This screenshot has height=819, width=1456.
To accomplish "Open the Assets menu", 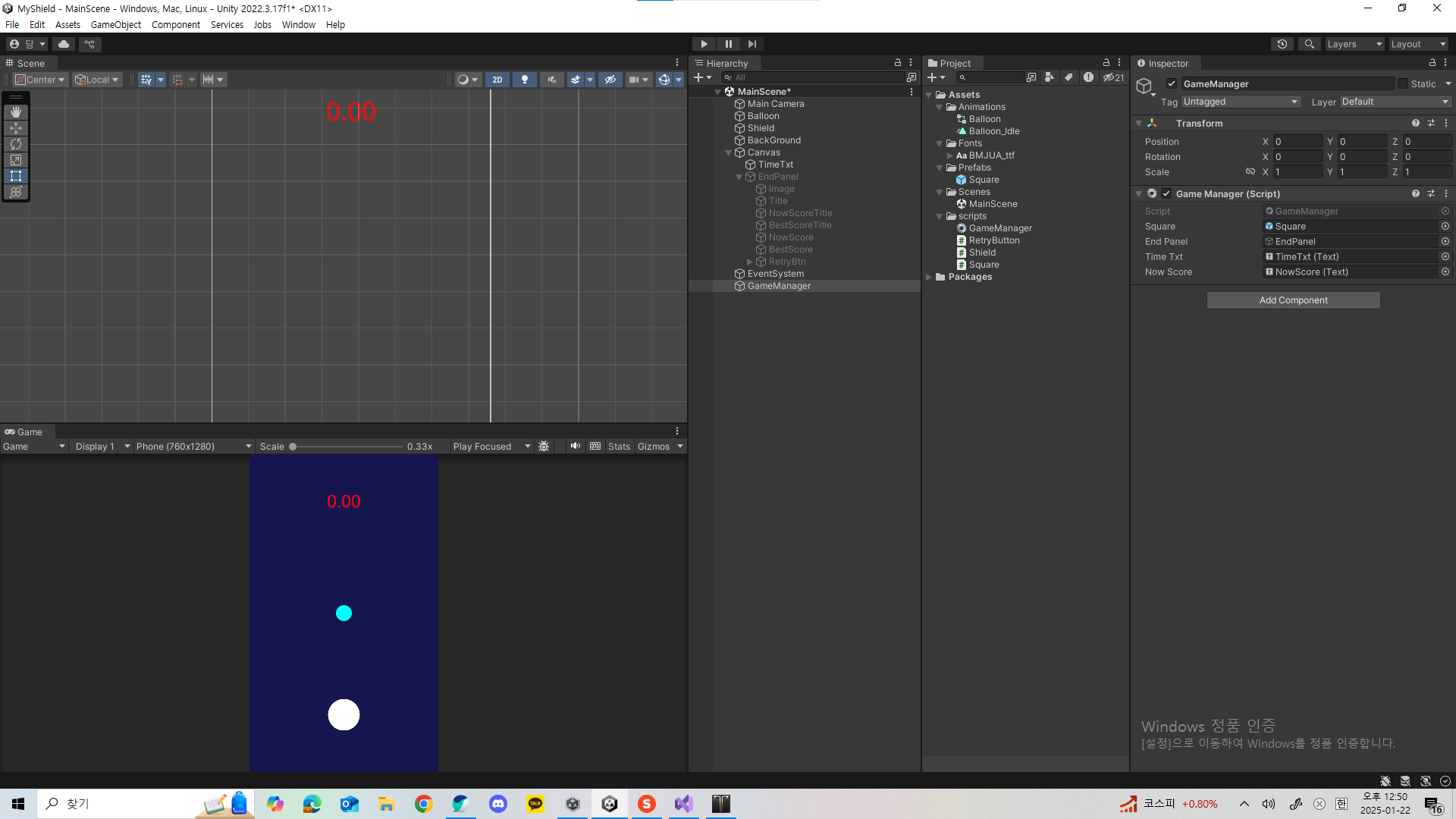I will point(67,25).
